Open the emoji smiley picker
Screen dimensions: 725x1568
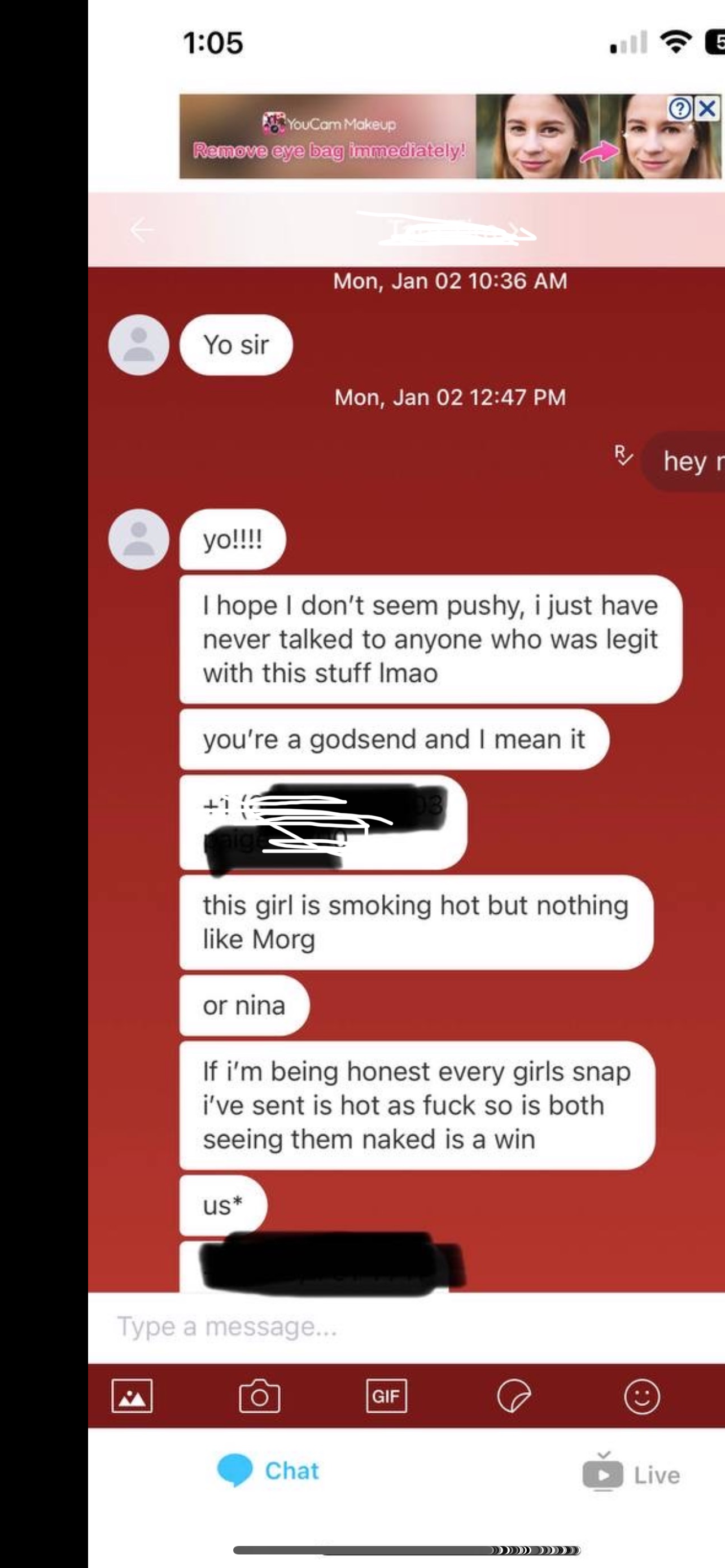pos(641,1396)
